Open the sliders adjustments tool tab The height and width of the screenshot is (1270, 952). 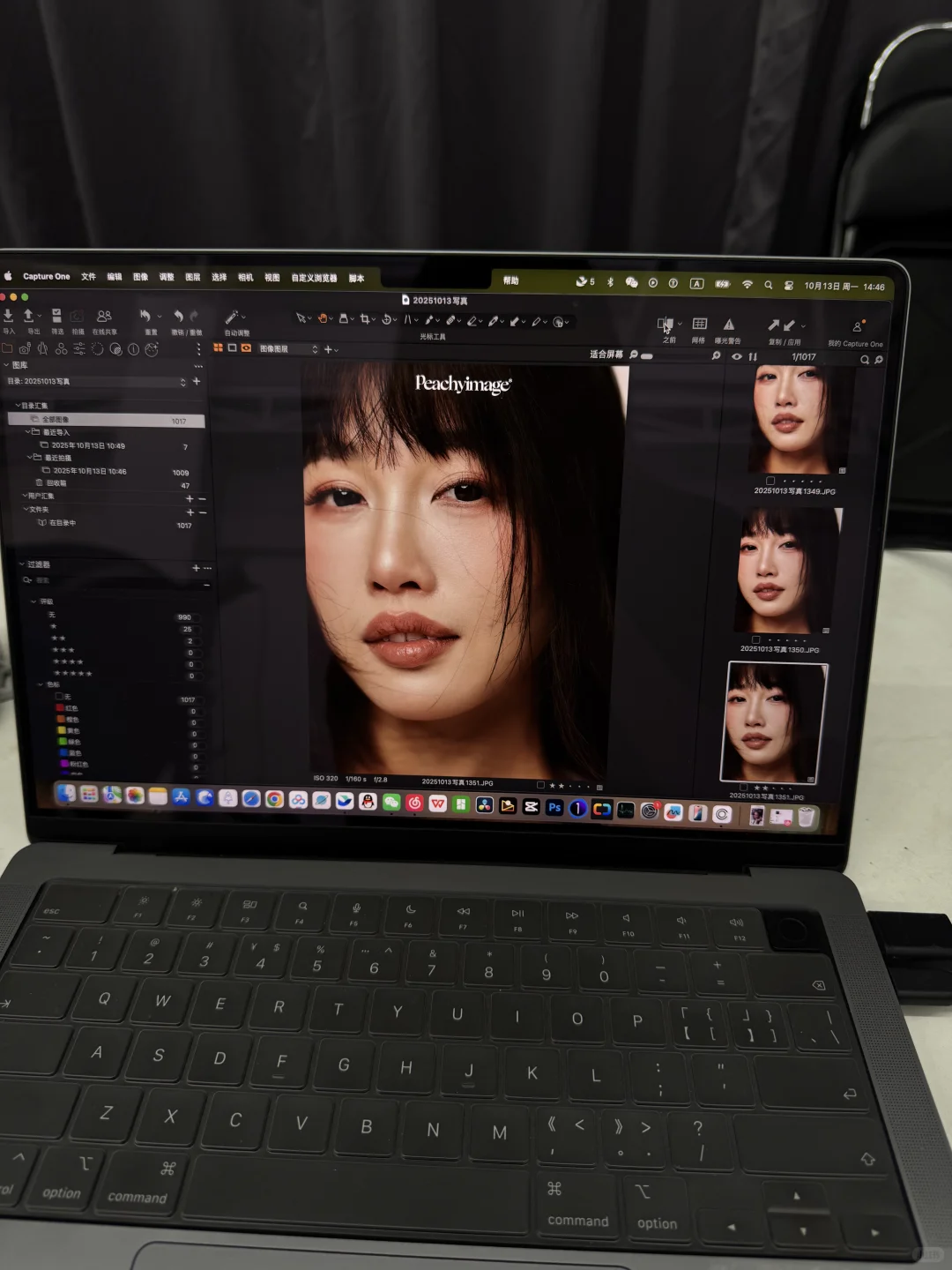79,348
